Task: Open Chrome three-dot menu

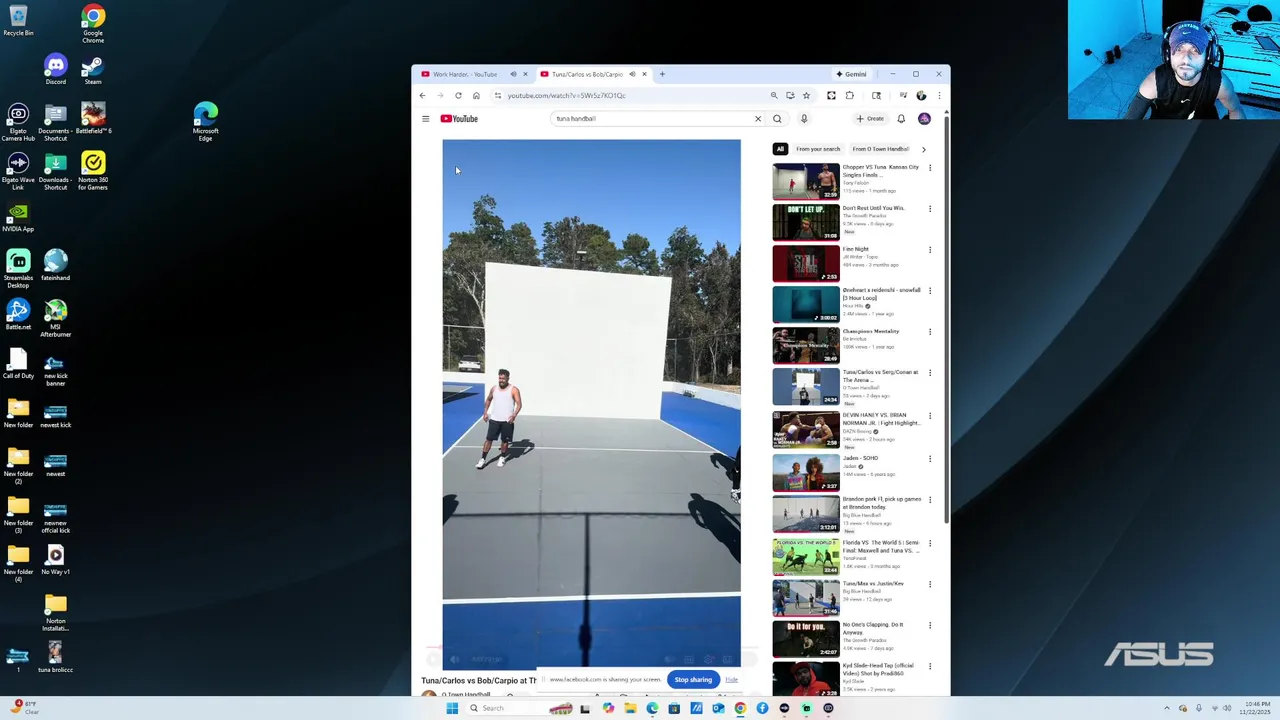Action: tap(939, 96)
